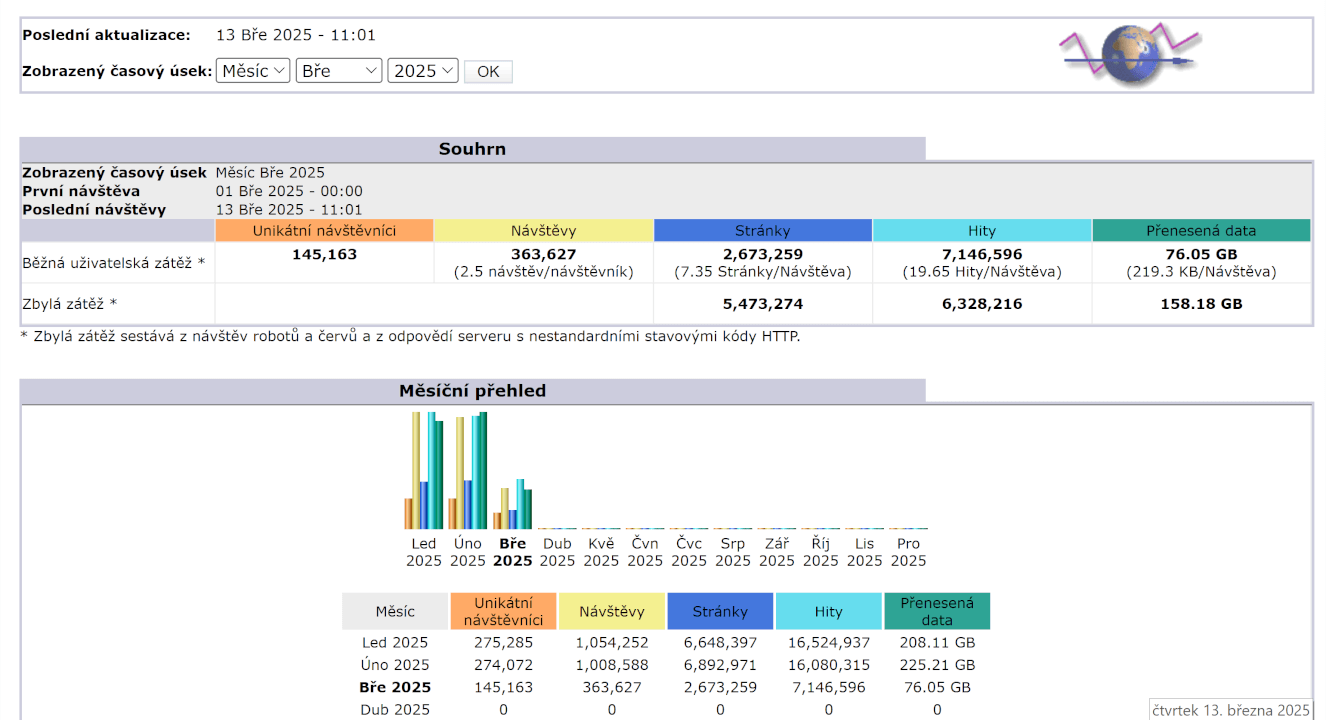
Task: Click green Přenesená data header in Souhrn table
Action: point(1200,231)
